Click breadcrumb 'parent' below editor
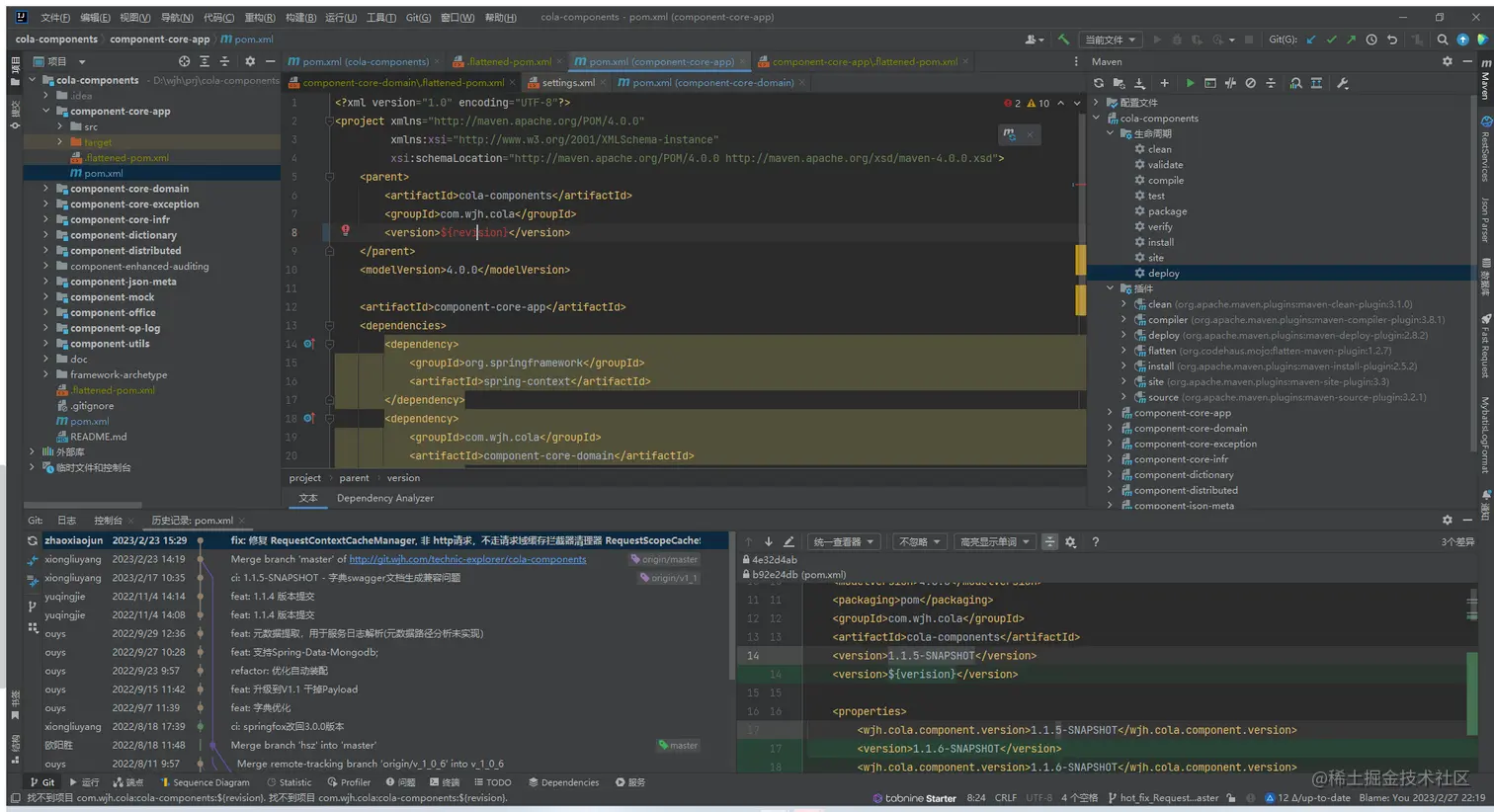The width and height of the screenshot is (1494, 812). (354, 478)
